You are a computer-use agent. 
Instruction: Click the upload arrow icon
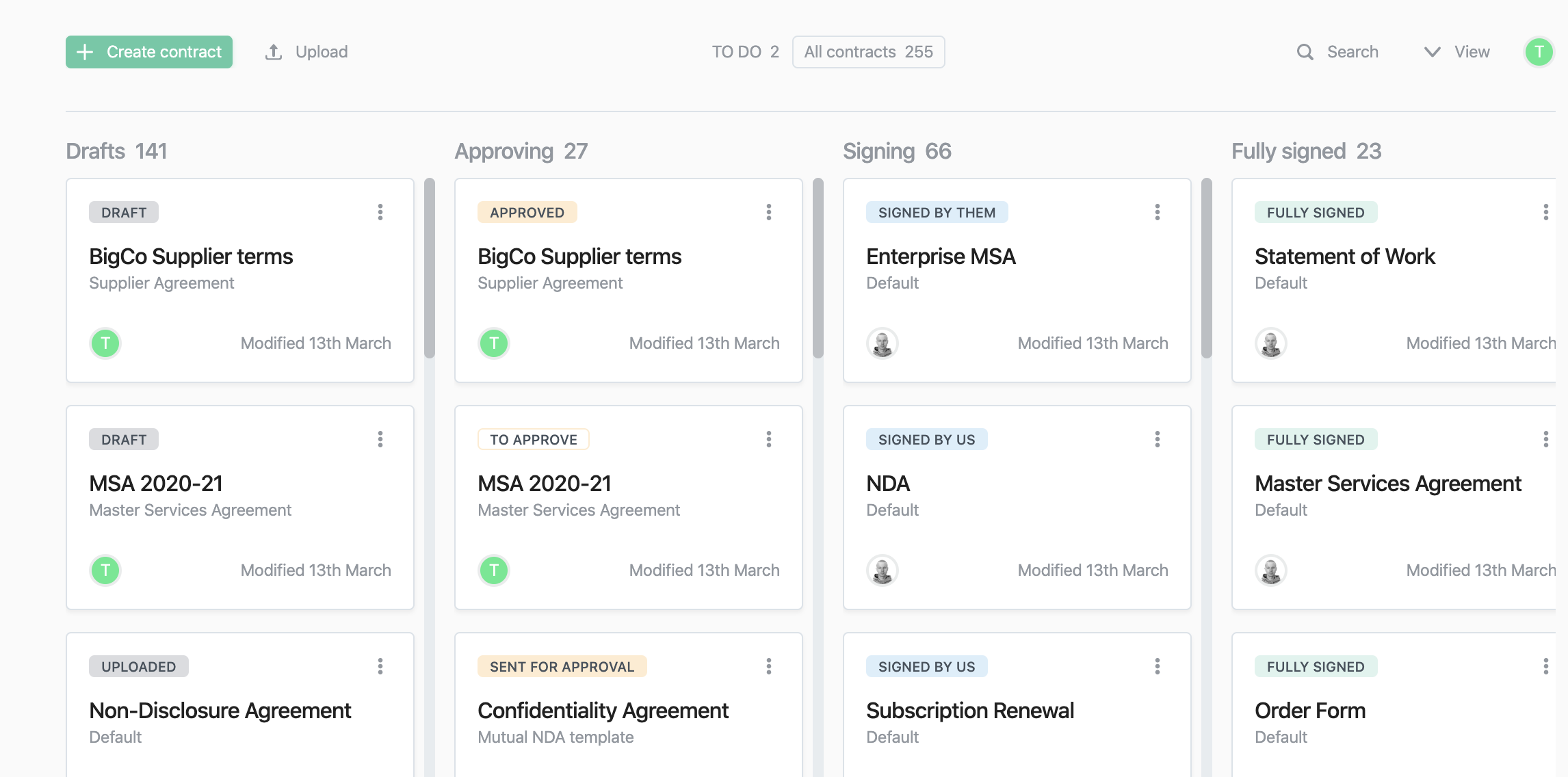[274, 52]
